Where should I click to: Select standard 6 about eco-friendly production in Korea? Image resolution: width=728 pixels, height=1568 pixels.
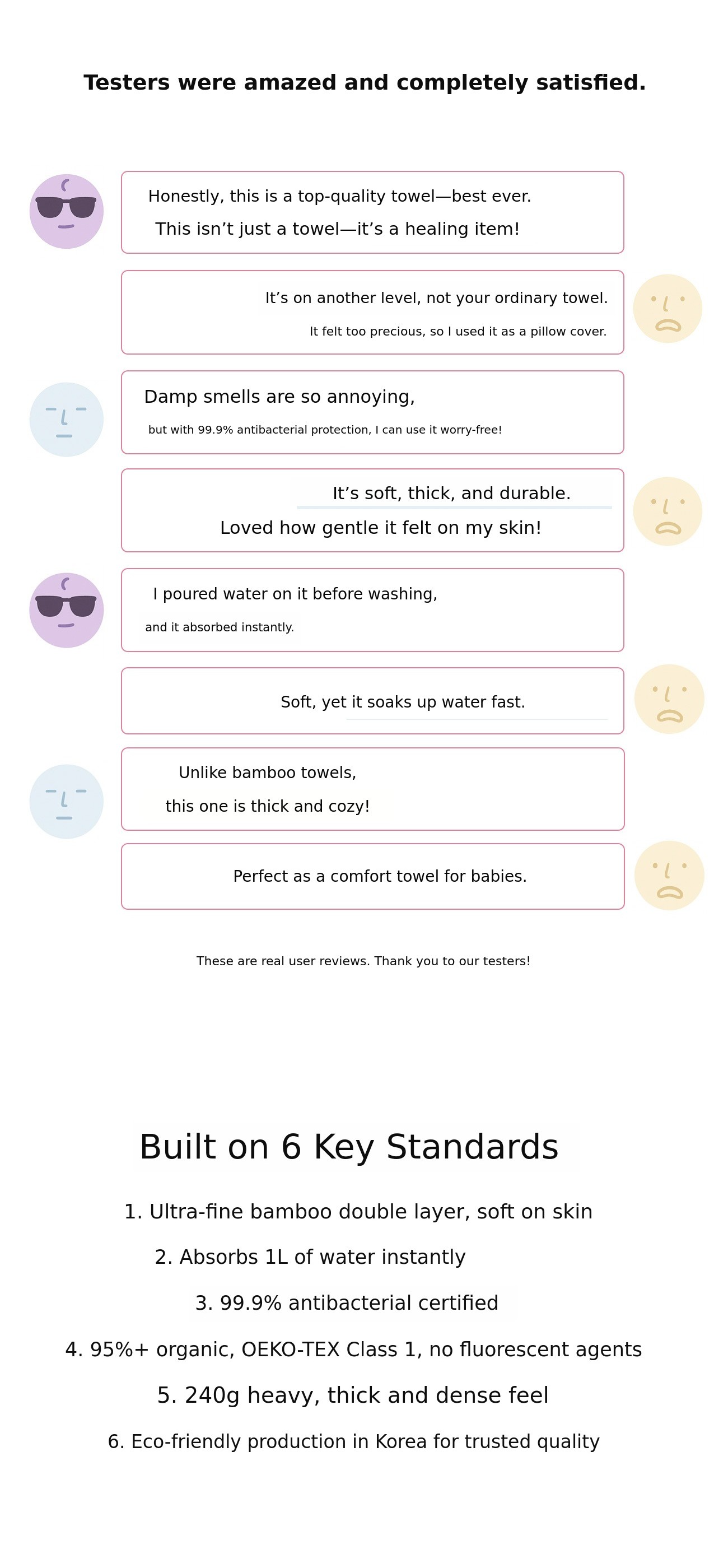tap(353, 1442)
